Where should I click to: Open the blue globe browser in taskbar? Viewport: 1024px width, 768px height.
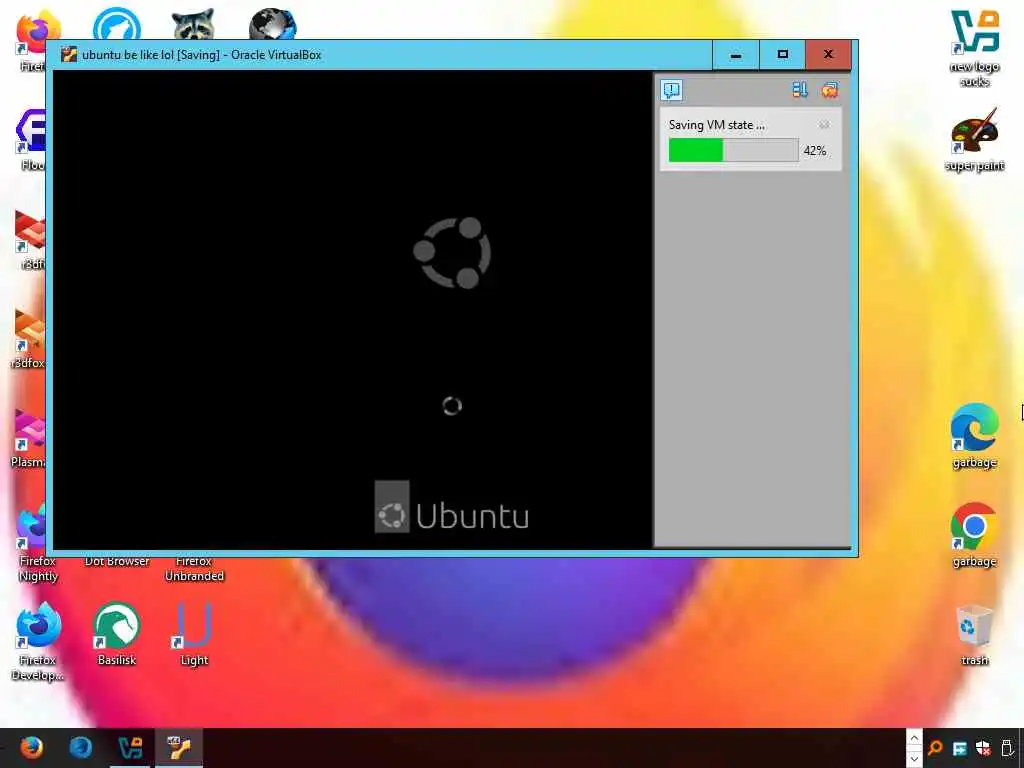pos(81,747)
